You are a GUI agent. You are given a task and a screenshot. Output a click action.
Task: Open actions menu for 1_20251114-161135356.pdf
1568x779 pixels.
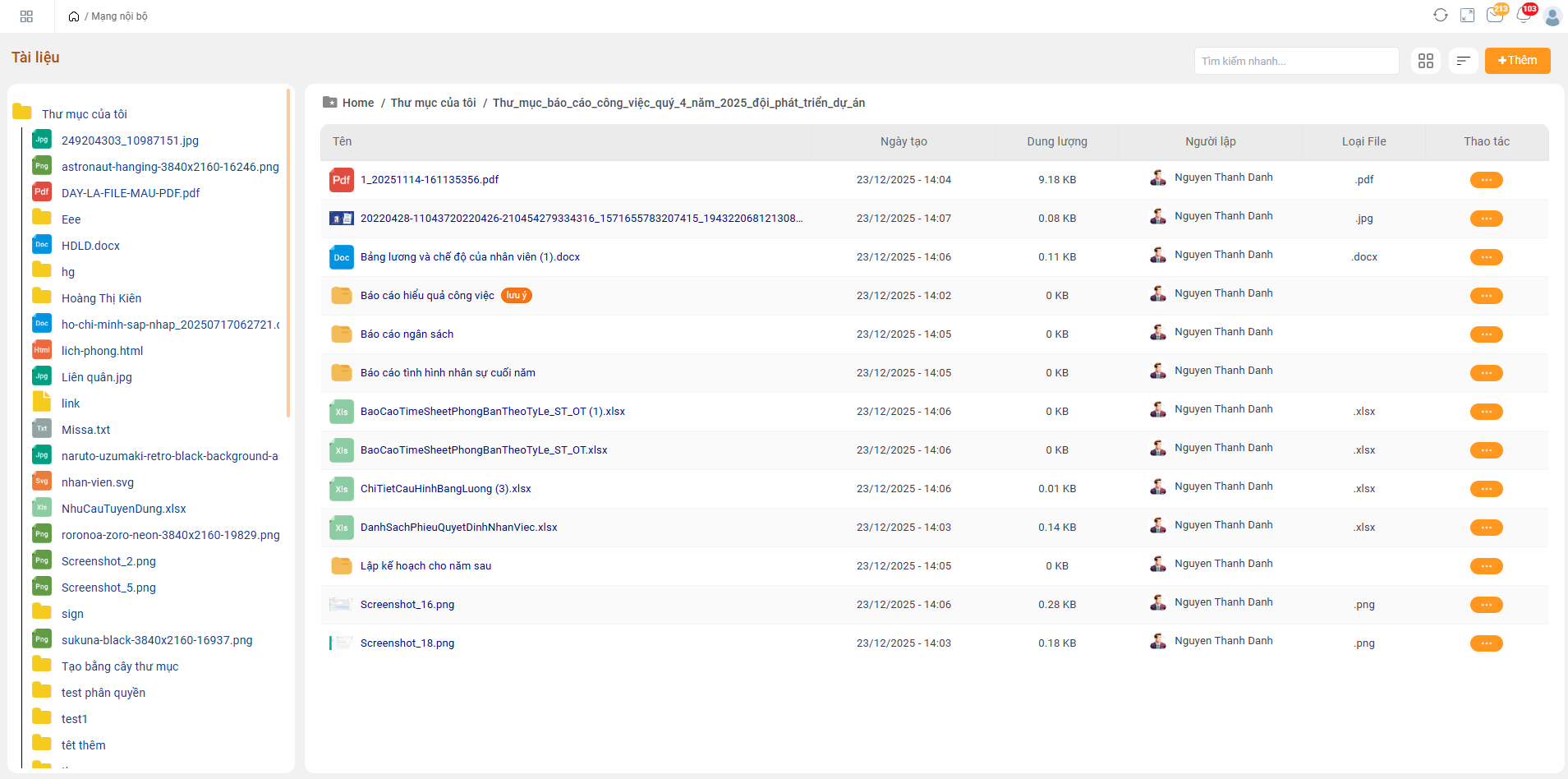point(1486,180)
